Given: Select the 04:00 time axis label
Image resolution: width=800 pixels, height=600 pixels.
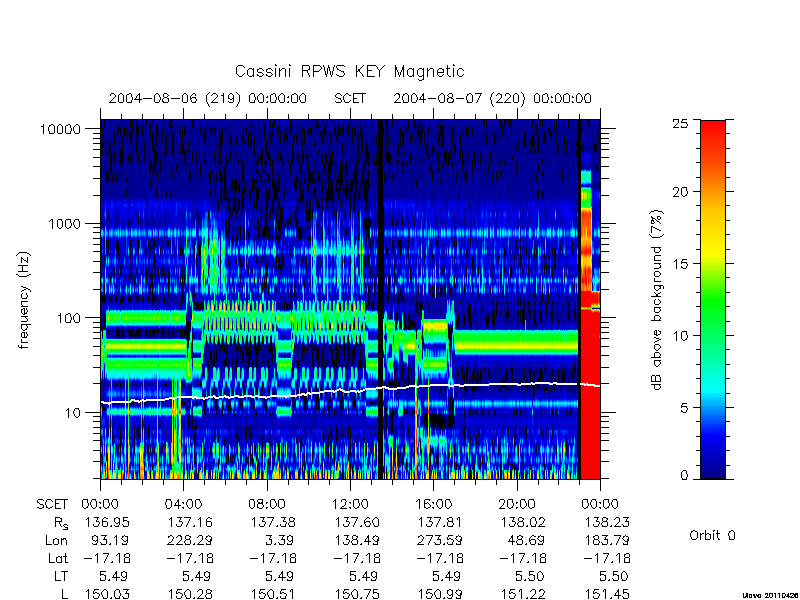Looking at the screenshot, I should [183, 505].
